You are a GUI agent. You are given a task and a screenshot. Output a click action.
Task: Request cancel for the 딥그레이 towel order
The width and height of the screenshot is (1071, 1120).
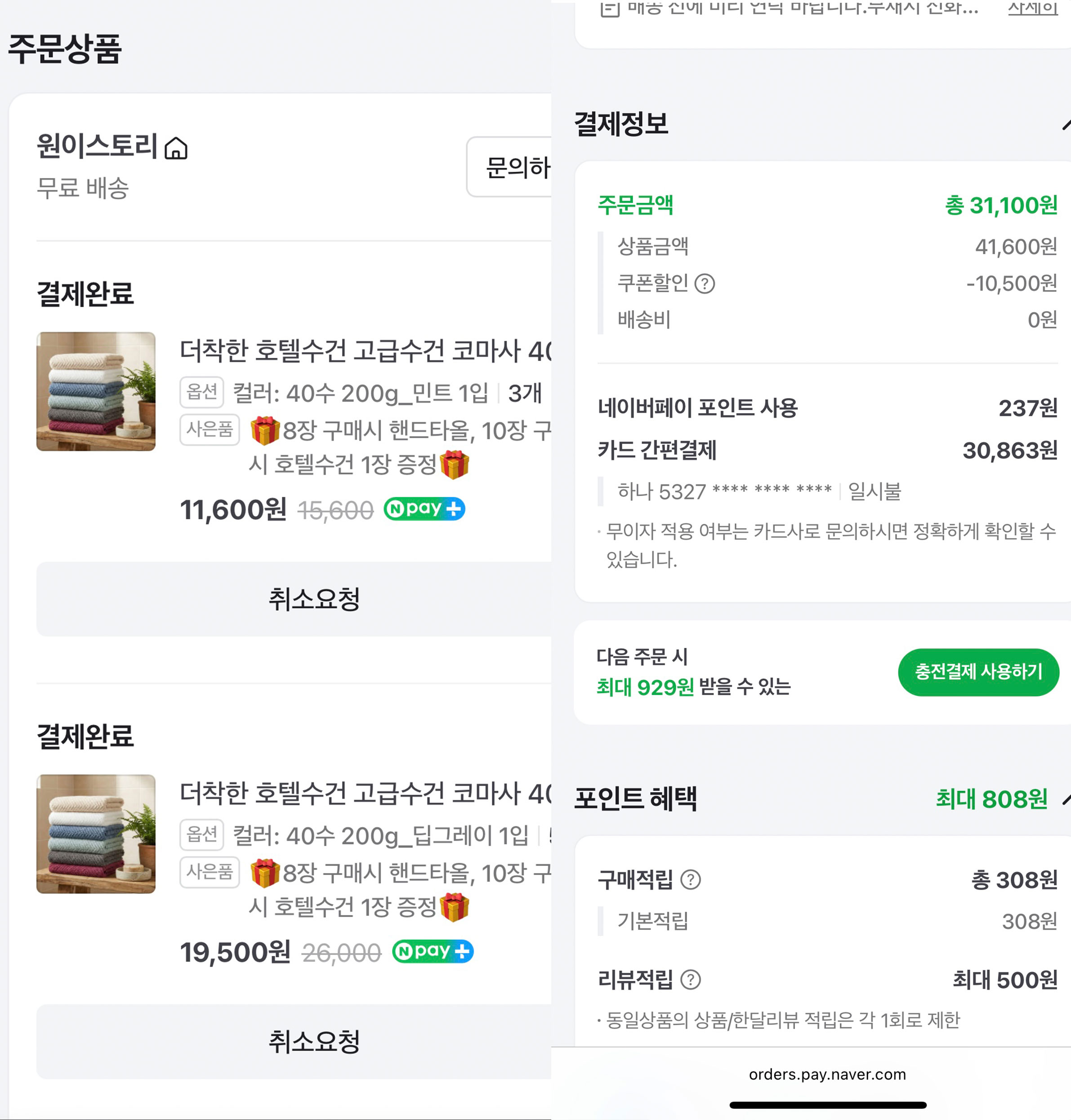tap(314, 1041)
